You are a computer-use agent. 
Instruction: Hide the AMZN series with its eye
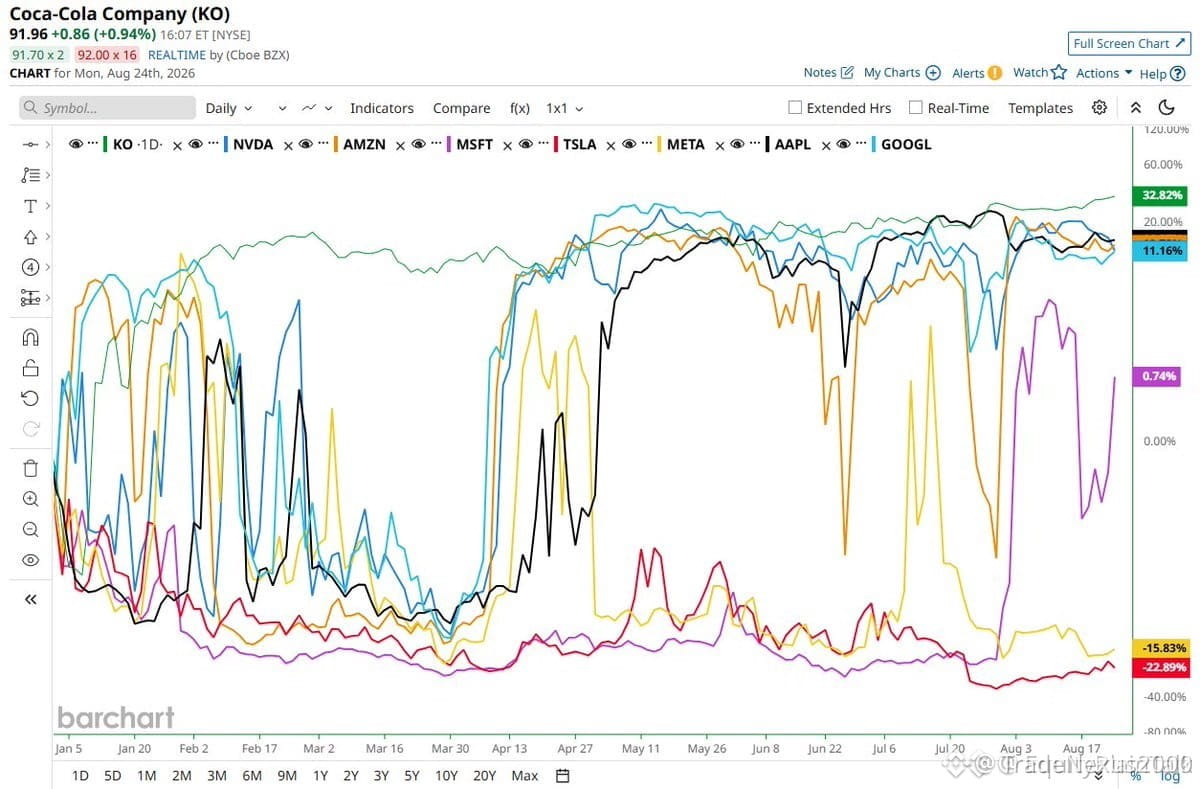pyautogui.click(x=305, y=144)
